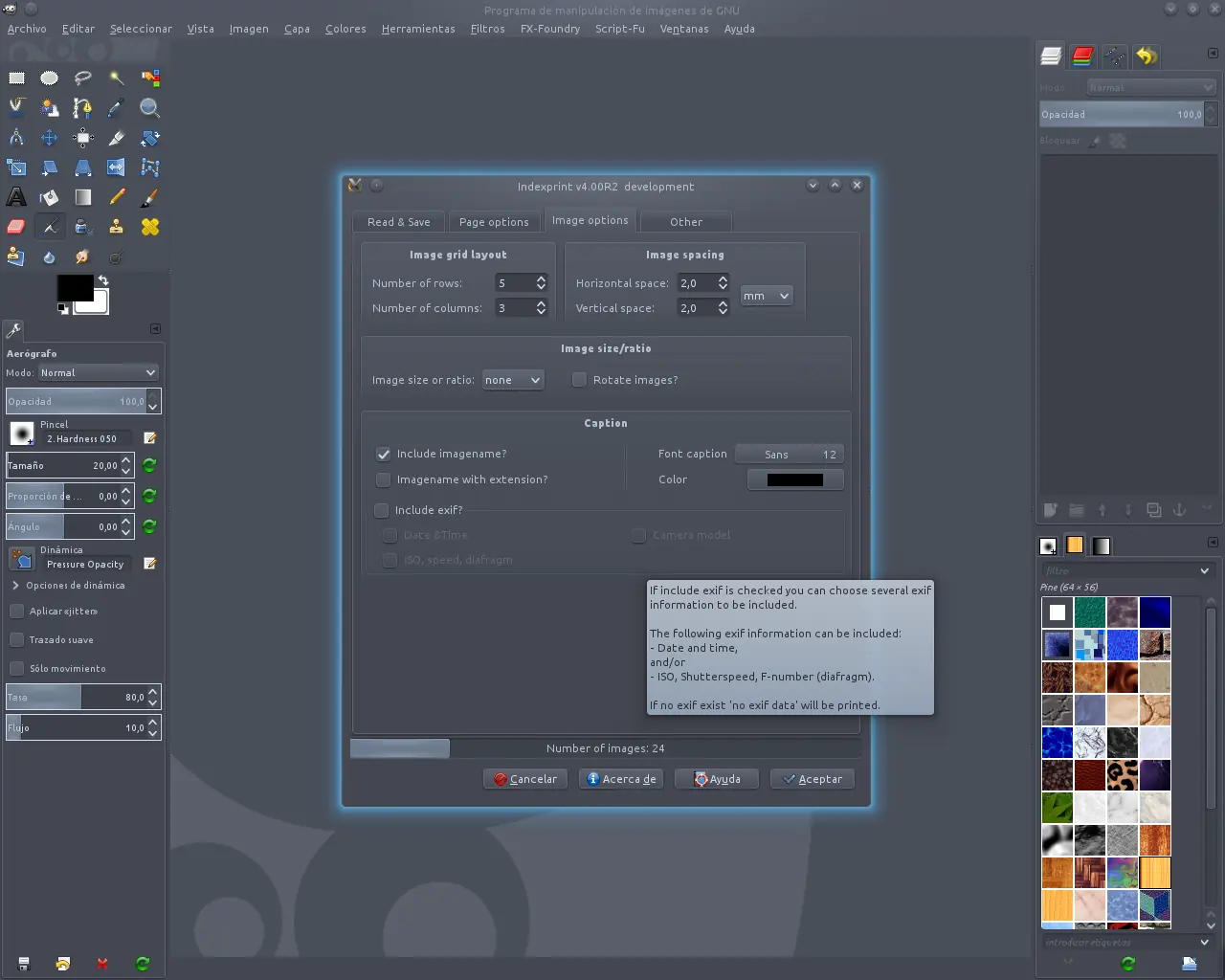The width and height of the screenshot is (1225, 980).
Task: Click the Cancelar button
Action: [x=525, y=779]
